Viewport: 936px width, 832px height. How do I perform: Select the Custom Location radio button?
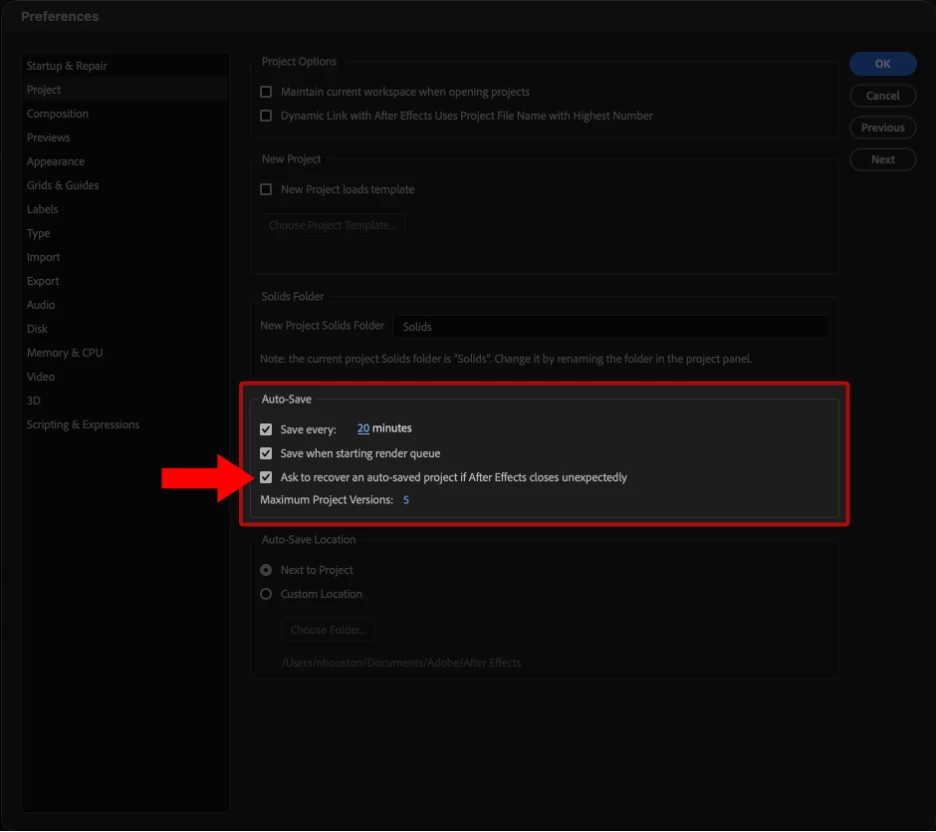coord(266,594)
